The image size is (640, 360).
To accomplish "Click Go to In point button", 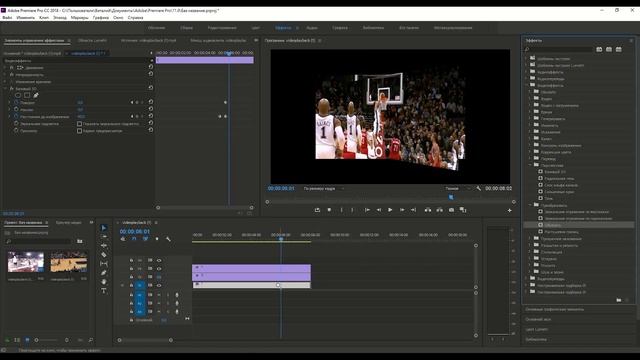I will pos(367,210).
